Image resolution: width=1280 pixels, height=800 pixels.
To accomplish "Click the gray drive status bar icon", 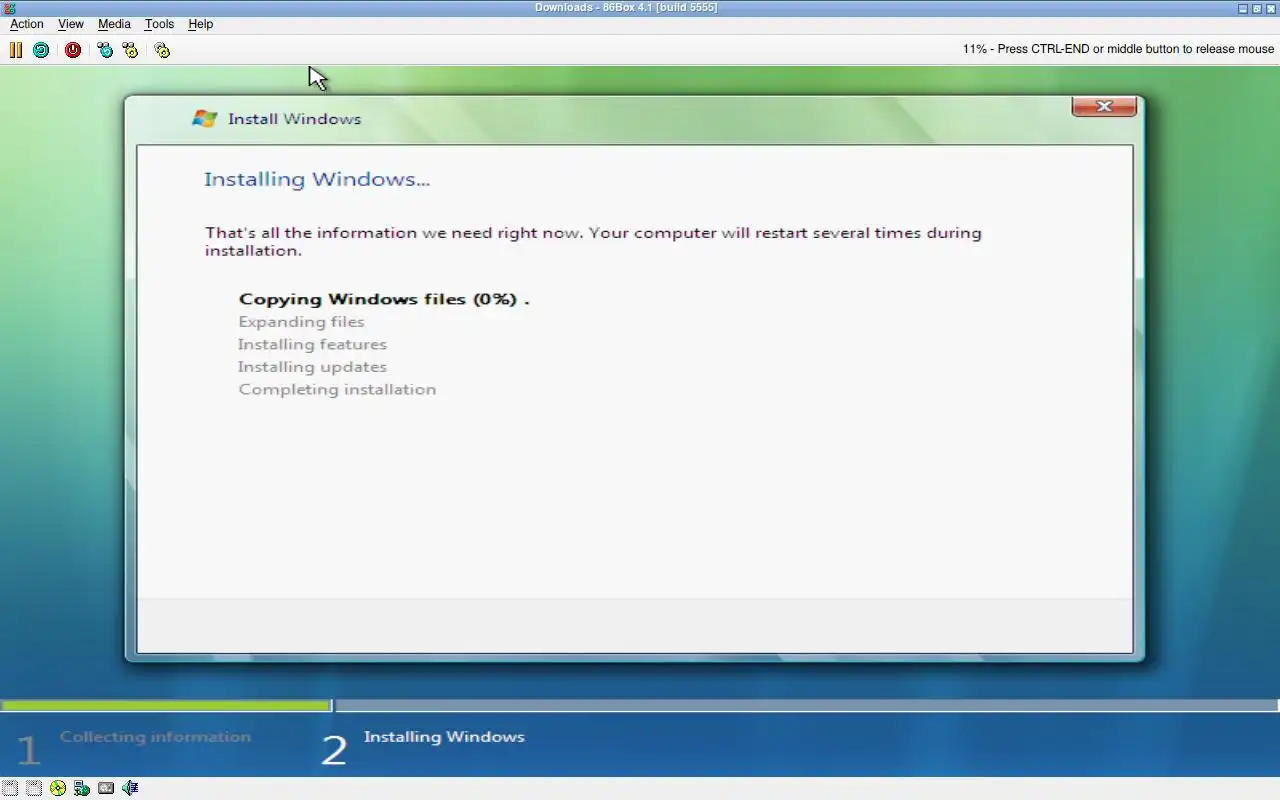I will tap(105, 788).
